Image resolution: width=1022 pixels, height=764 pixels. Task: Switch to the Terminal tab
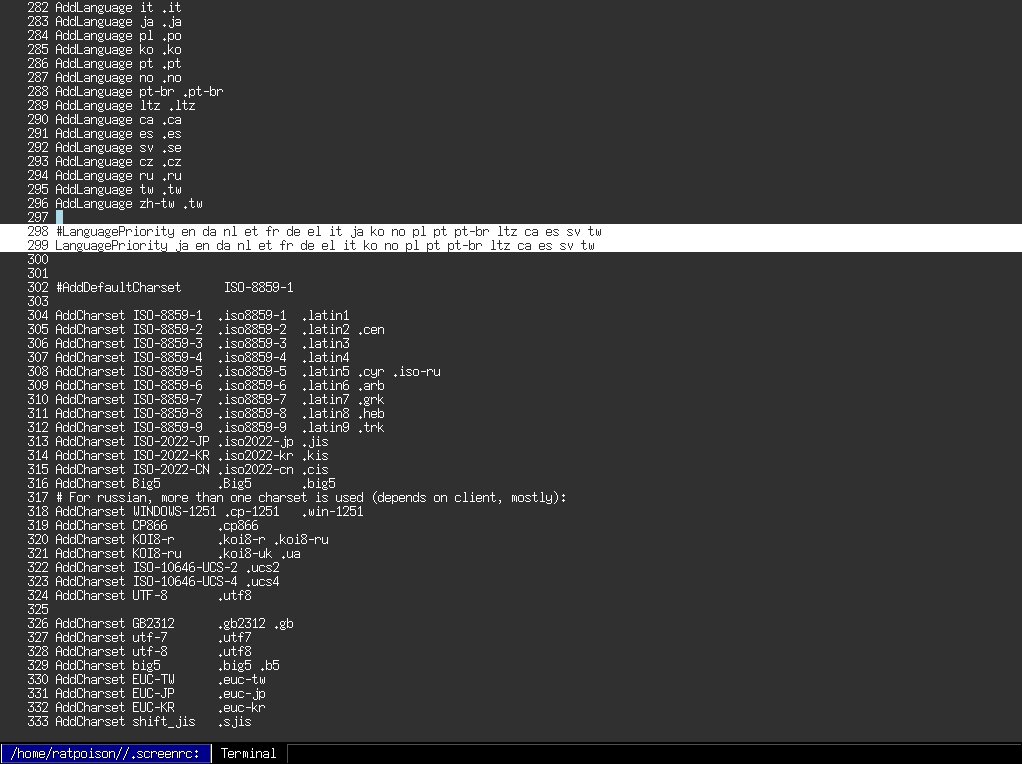248,753
